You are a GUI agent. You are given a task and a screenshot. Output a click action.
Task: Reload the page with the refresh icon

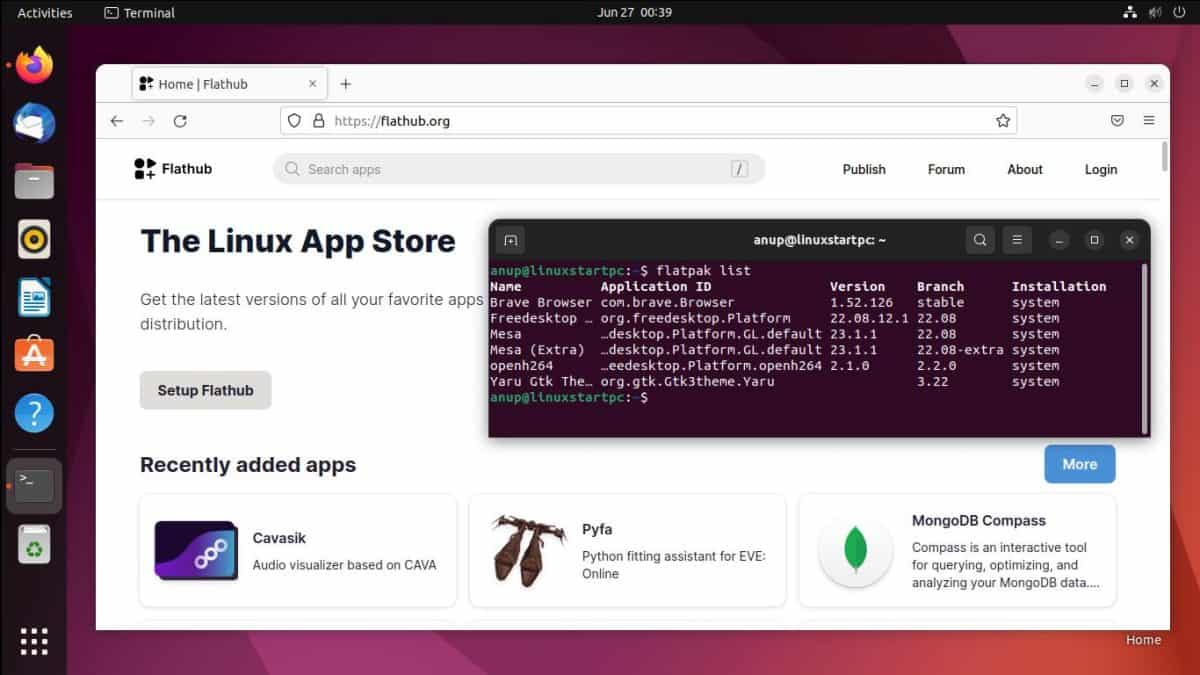click(180, 120)
